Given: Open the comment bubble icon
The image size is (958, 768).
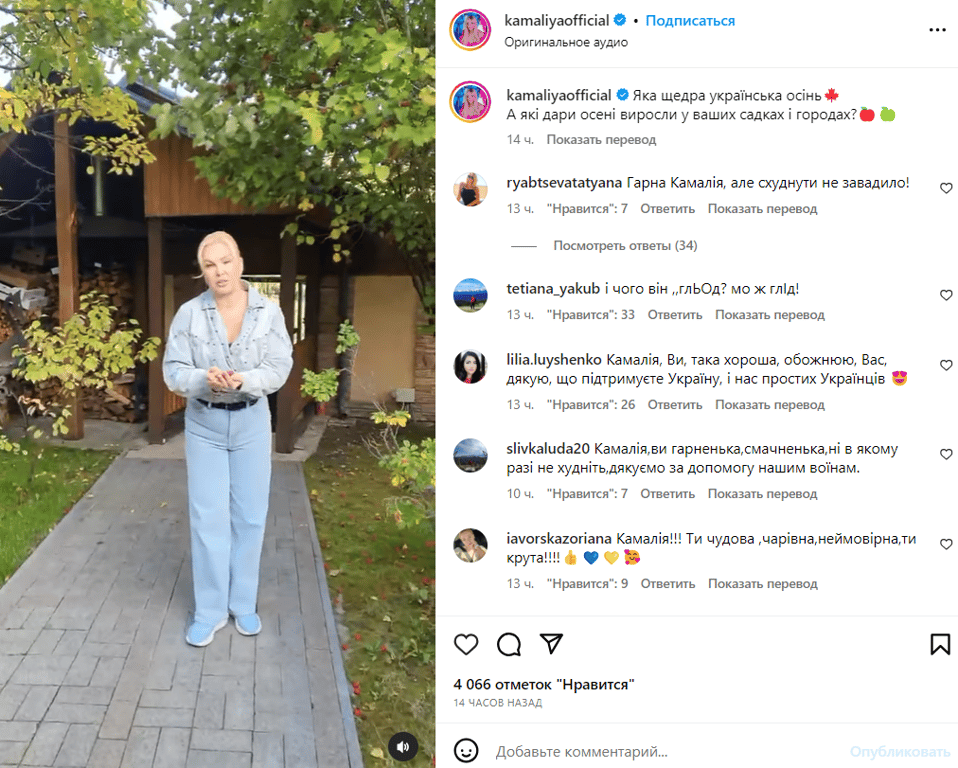Looking at the screenshot, I should [509, 644].
